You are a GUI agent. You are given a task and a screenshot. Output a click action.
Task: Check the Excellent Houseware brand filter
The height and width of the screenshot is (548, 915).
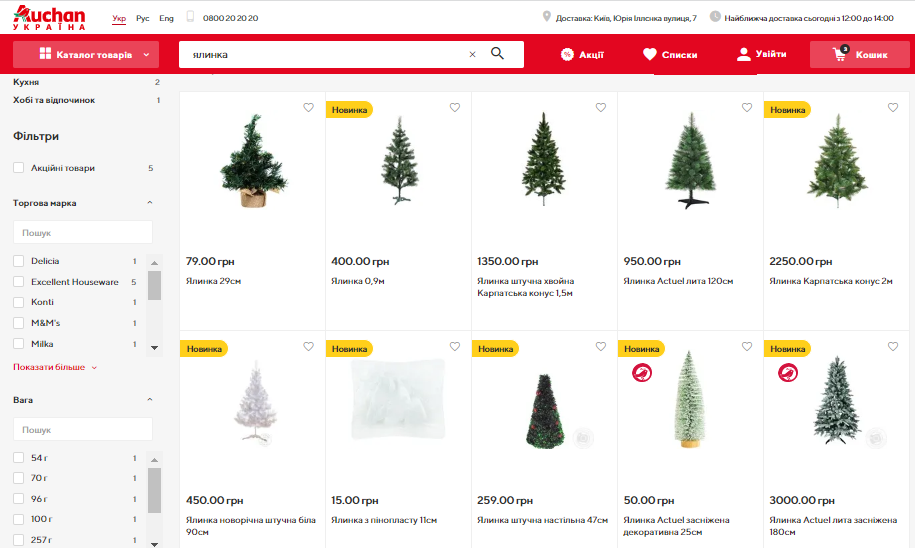click(x=19, y=282)
